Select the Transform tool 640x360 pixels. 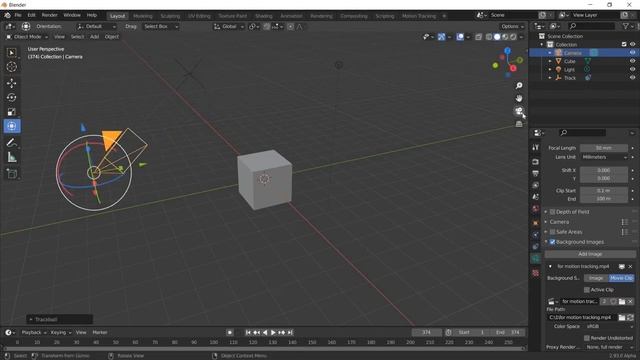11,126
